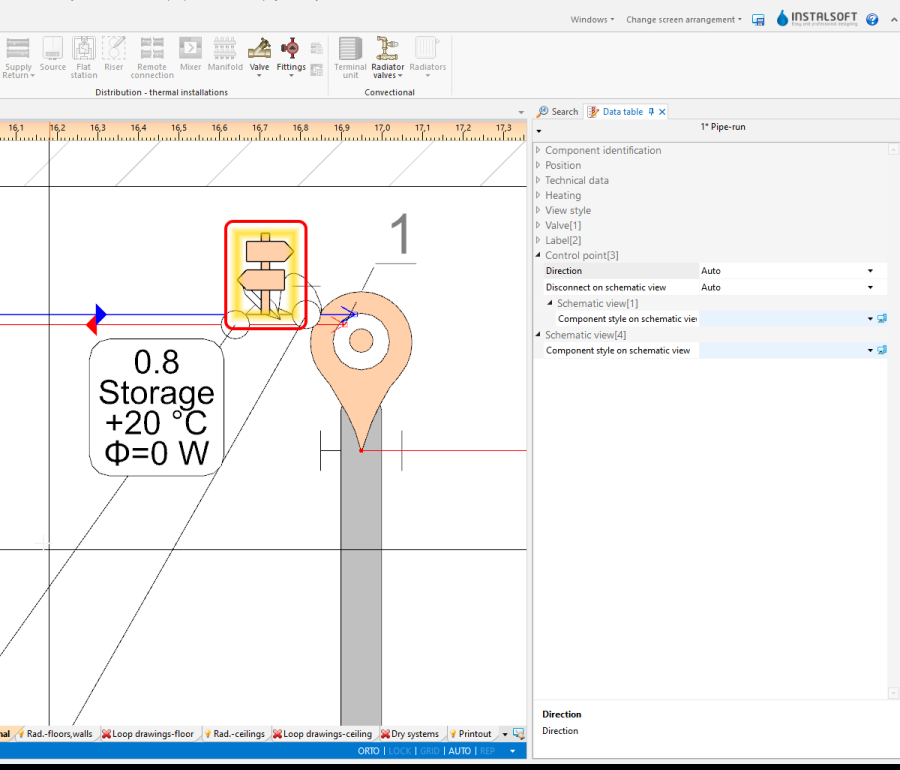
Task: Toggle GRID mode in the status bar
Action: point(429,750)
